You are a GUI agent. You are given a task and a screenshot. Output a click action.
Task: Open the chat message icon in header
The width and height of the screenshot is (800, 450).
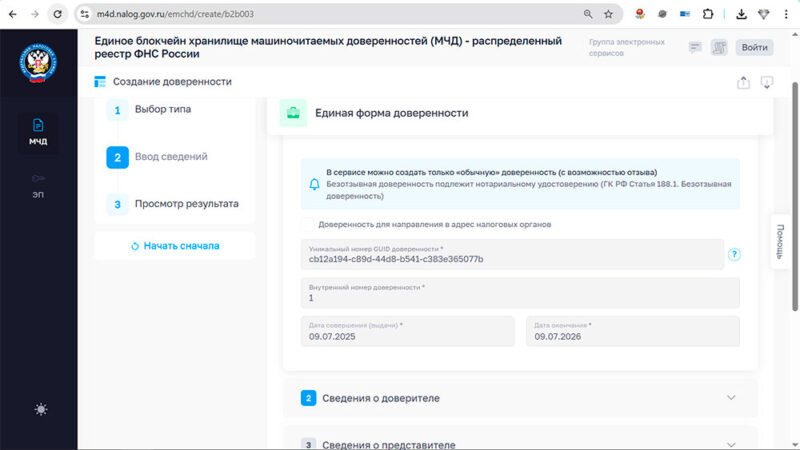[x=694, y=47]
